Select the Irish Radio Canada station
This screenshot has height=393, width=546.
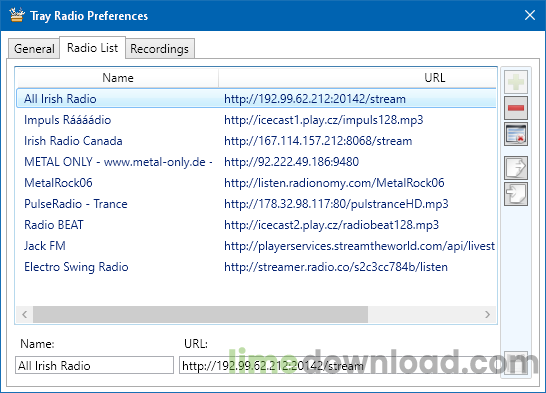73,141
